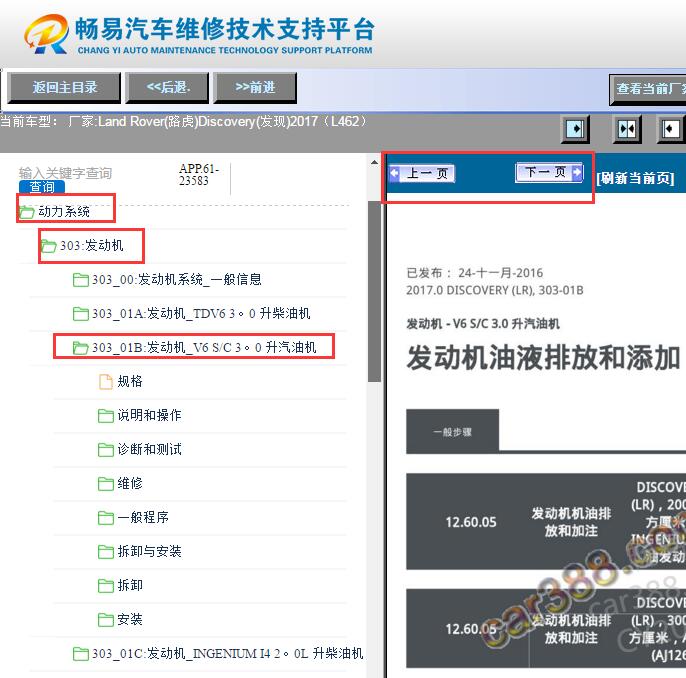Click the APP.61-23583 text

coord(199,175)
